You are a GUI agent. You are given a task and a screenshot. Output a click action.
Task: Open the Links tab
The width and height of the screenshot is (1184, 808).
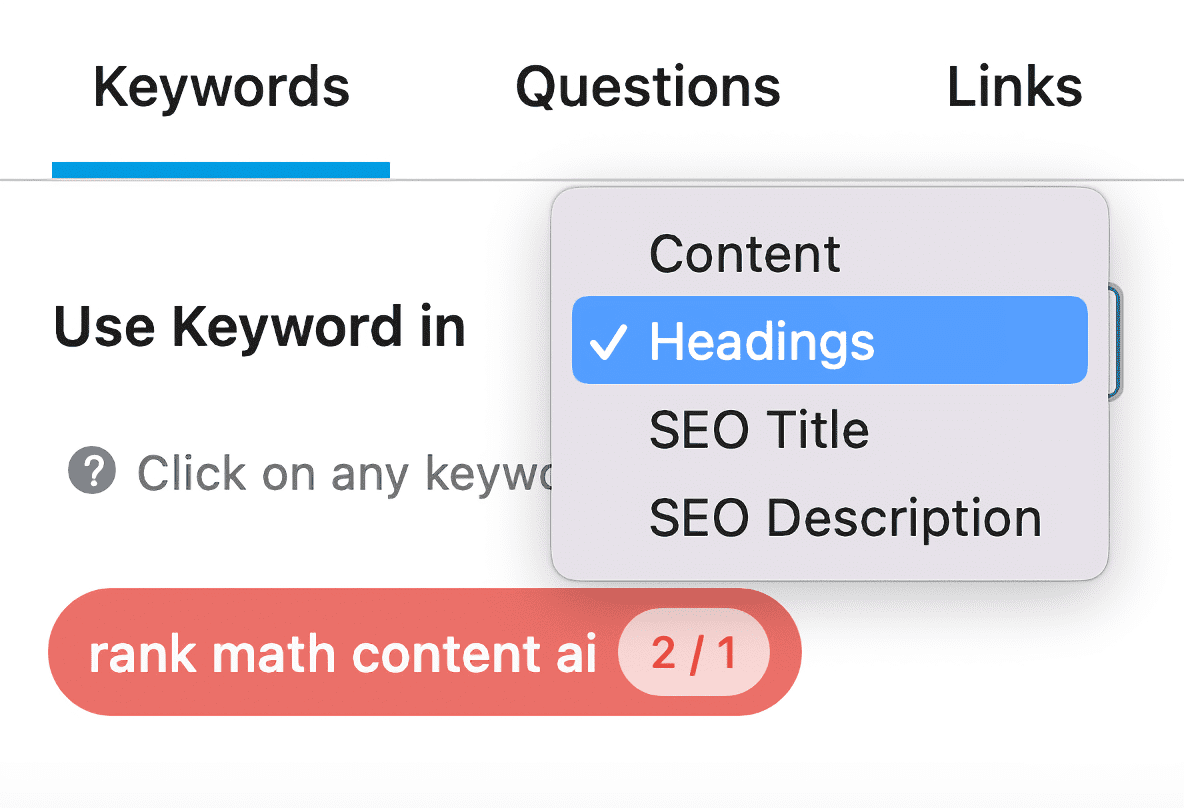click(1014, 88)
